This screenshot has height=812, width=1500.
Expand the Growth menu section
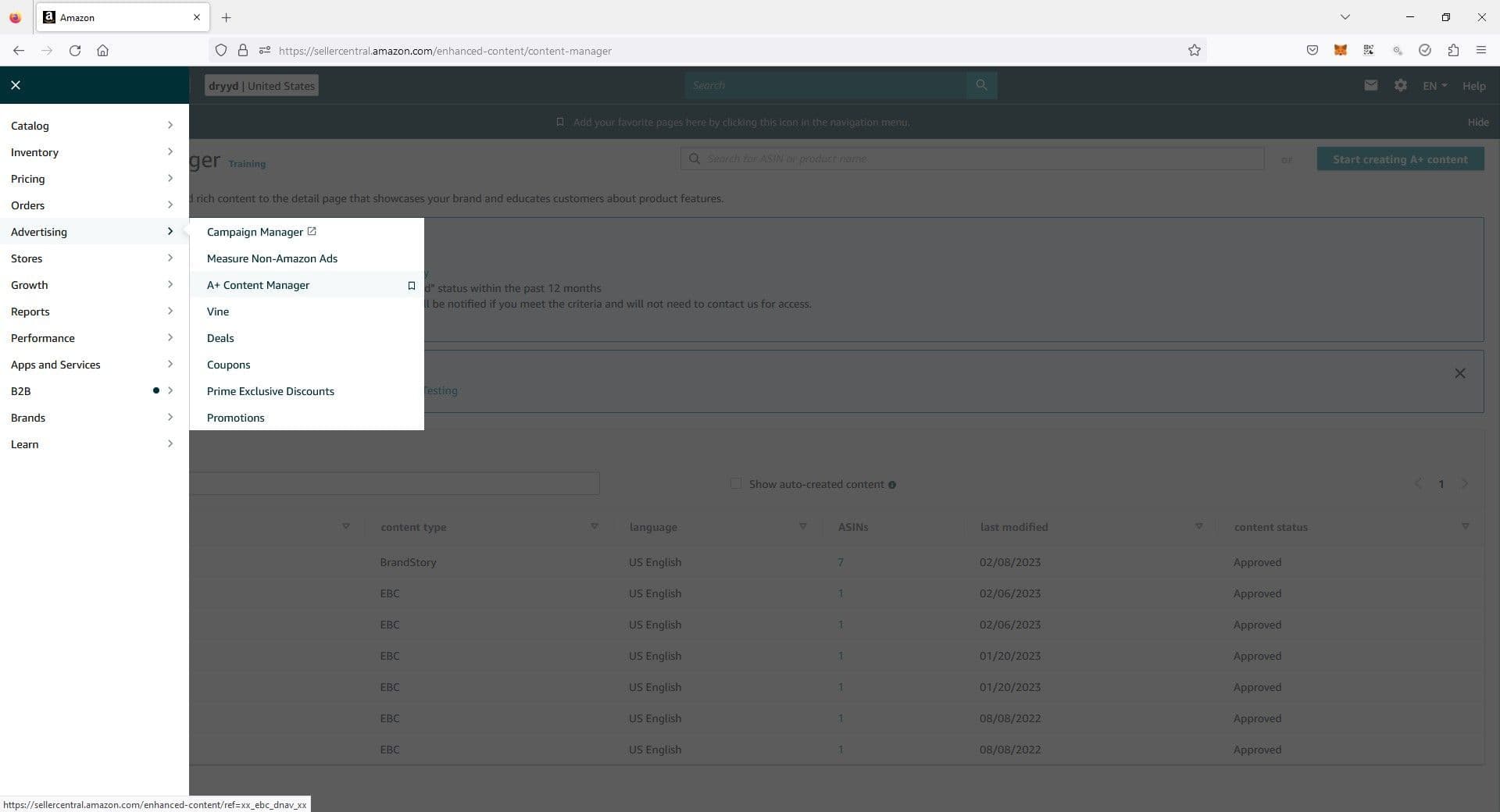click(94, 285)
